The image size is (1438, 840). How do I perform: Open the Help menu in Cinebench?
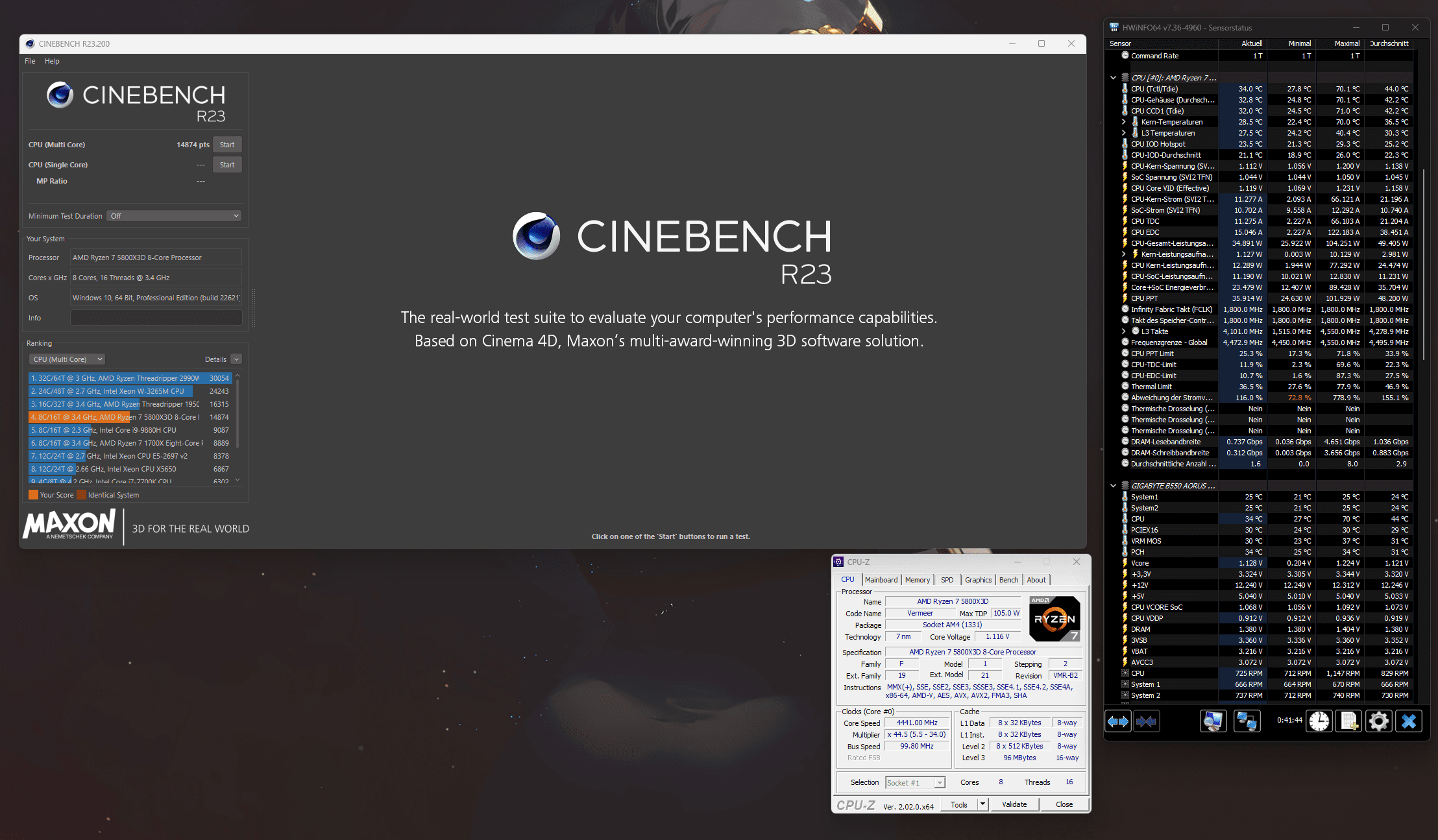52,61
